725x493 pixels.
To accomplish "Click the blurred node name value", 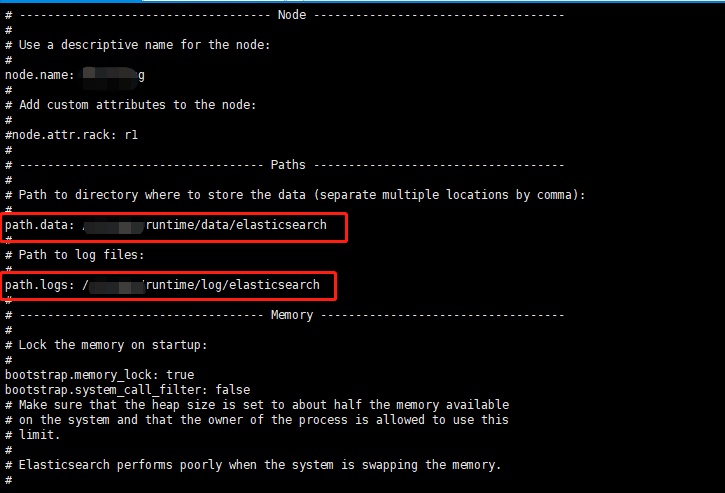I will click(113, 75).
